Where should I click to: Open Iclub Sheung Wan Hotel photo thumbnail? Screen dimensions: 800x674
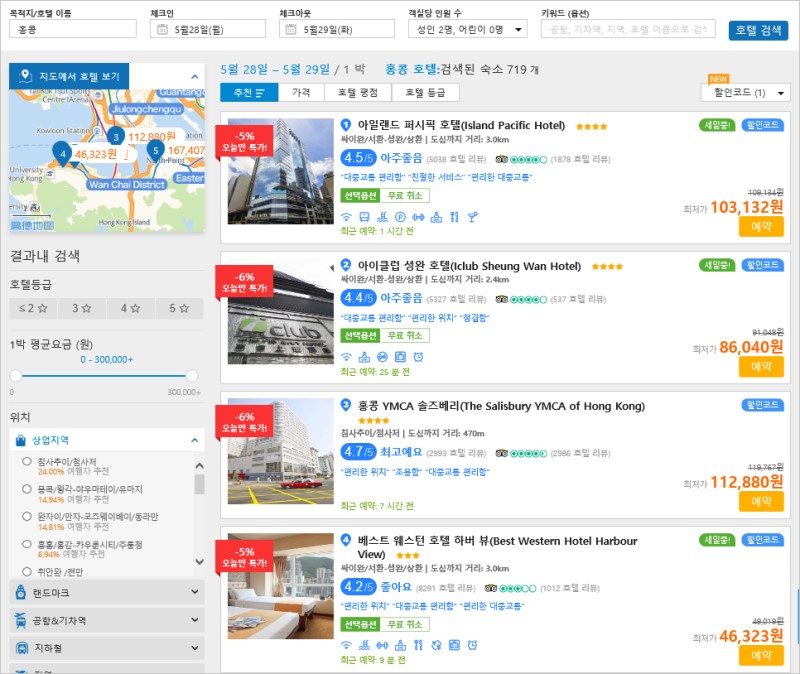click(x=281, y=311)
